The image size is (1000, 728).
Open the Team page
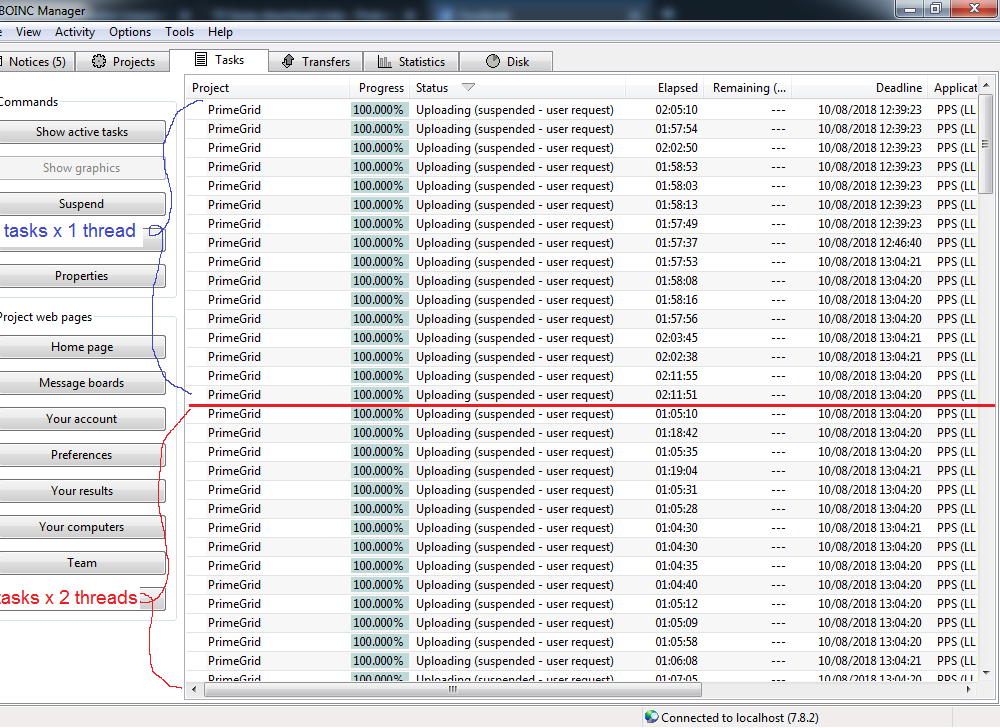pos(82,563)
